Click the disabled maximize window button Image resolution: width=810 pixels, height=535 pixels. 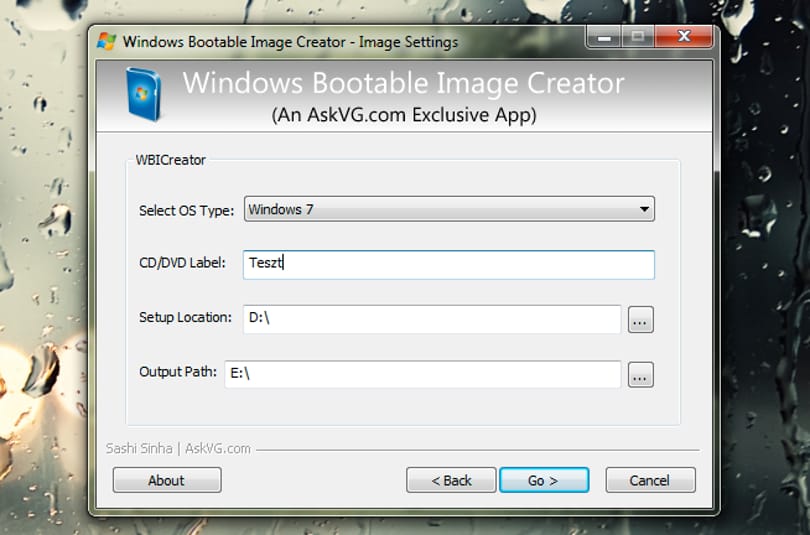[637, 37]
